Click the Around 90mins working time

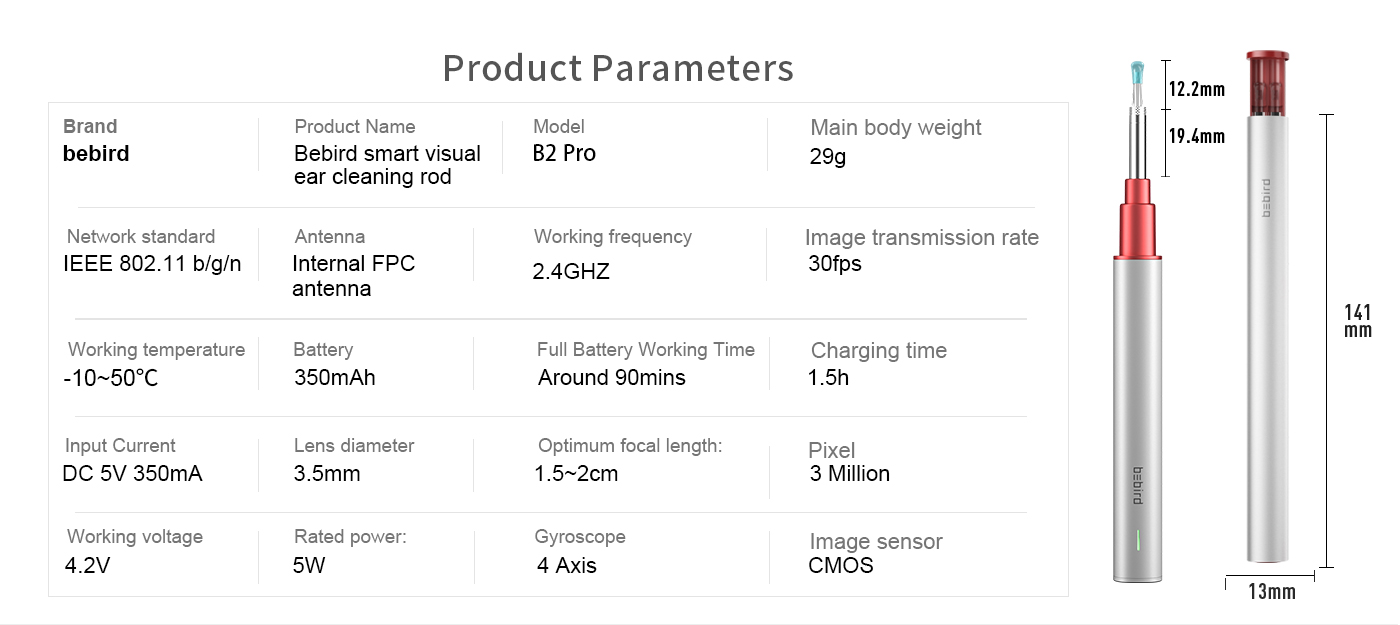[612, 378]
